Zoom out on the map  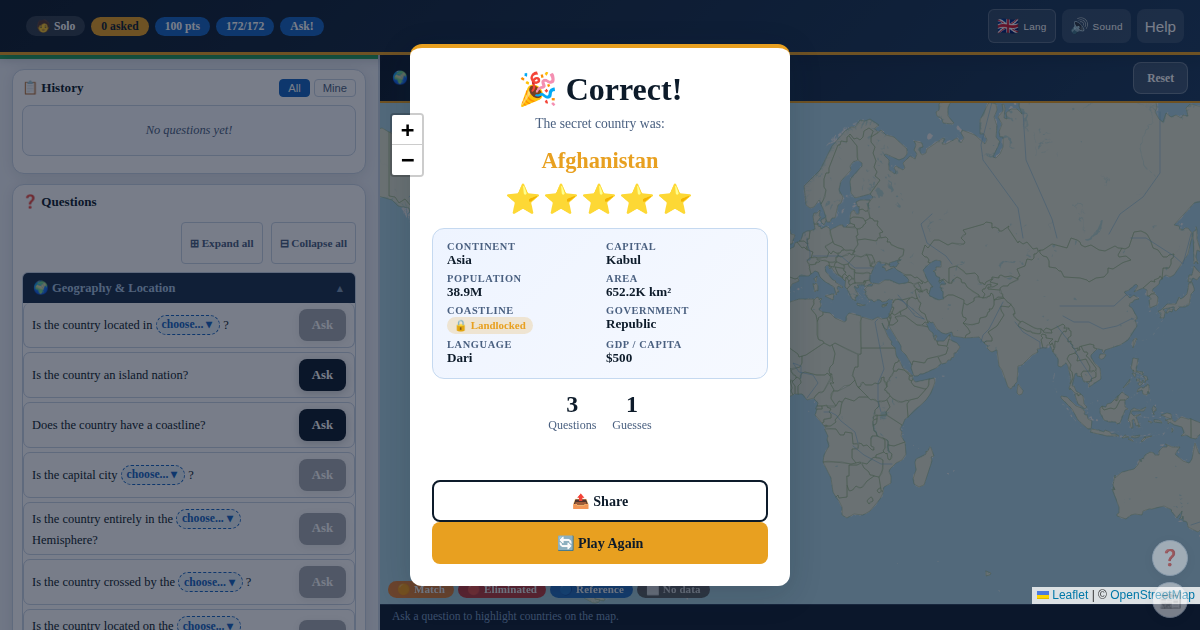point(407,160)
